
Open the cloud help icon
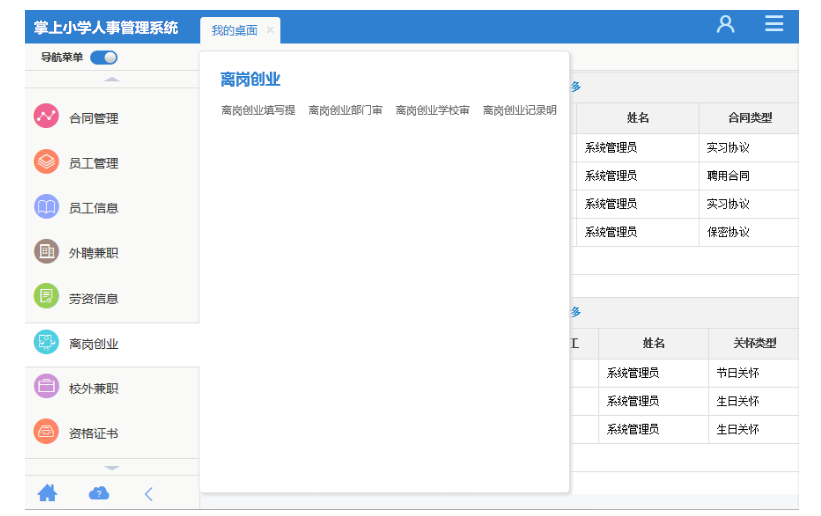pyautogui.click(x=98, y=493)
